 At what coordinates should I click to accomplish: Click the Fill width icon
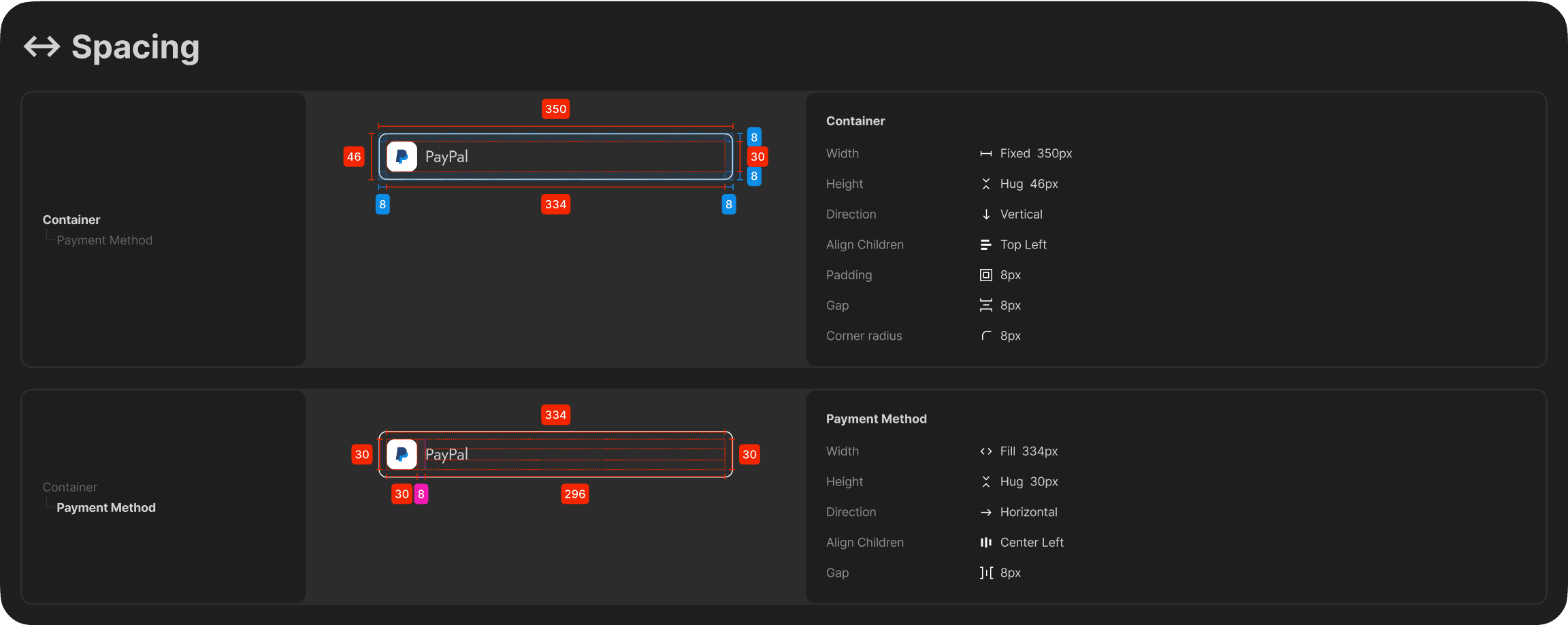click(x=985, y=451)
